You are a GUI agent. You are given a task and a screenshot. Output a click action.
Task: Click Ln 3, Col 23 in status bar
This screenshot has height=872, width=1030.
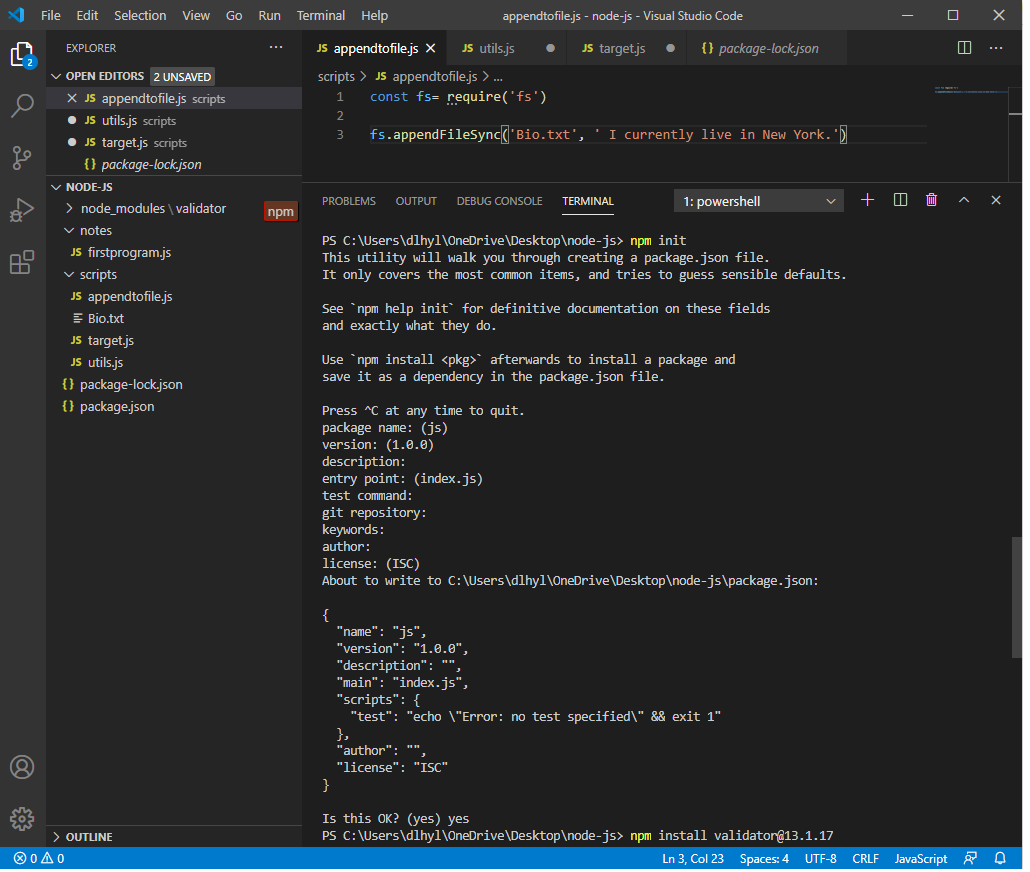coord(693,858)
